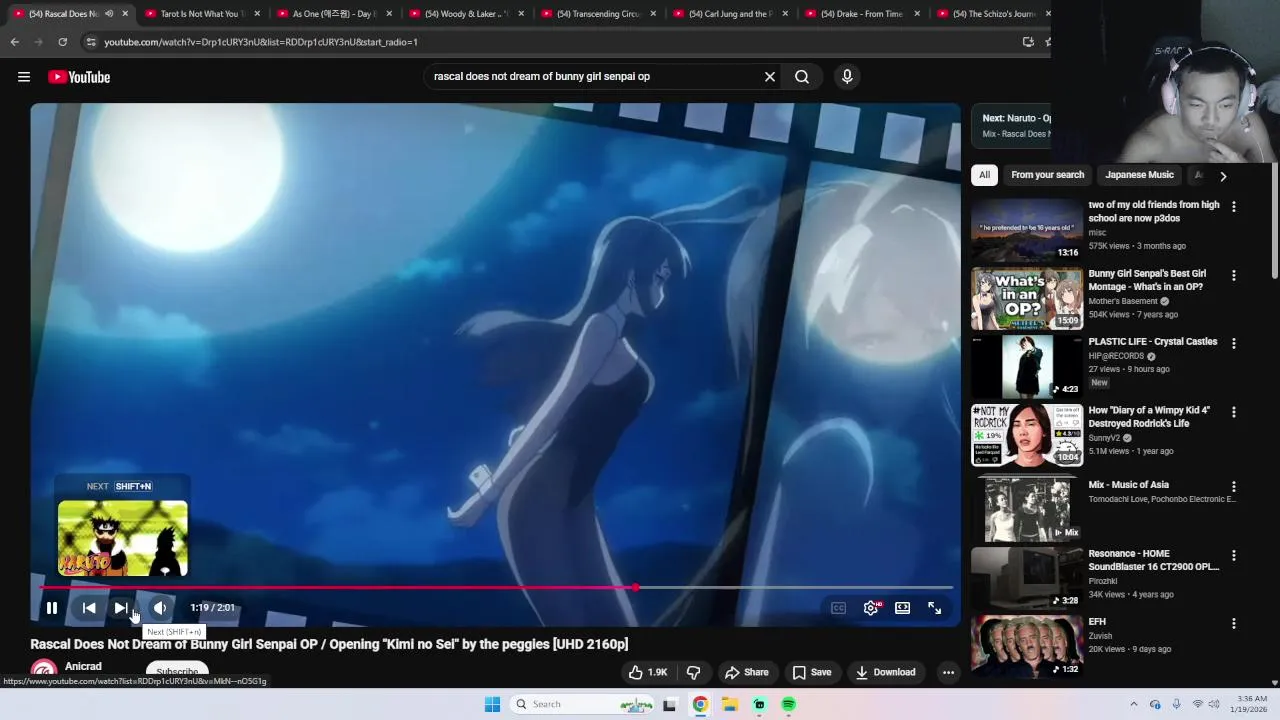The height and width of the screenshot is (720, 1280).
Task: Switch to Drake - From Time tab
Action: [x=860, y=14]
